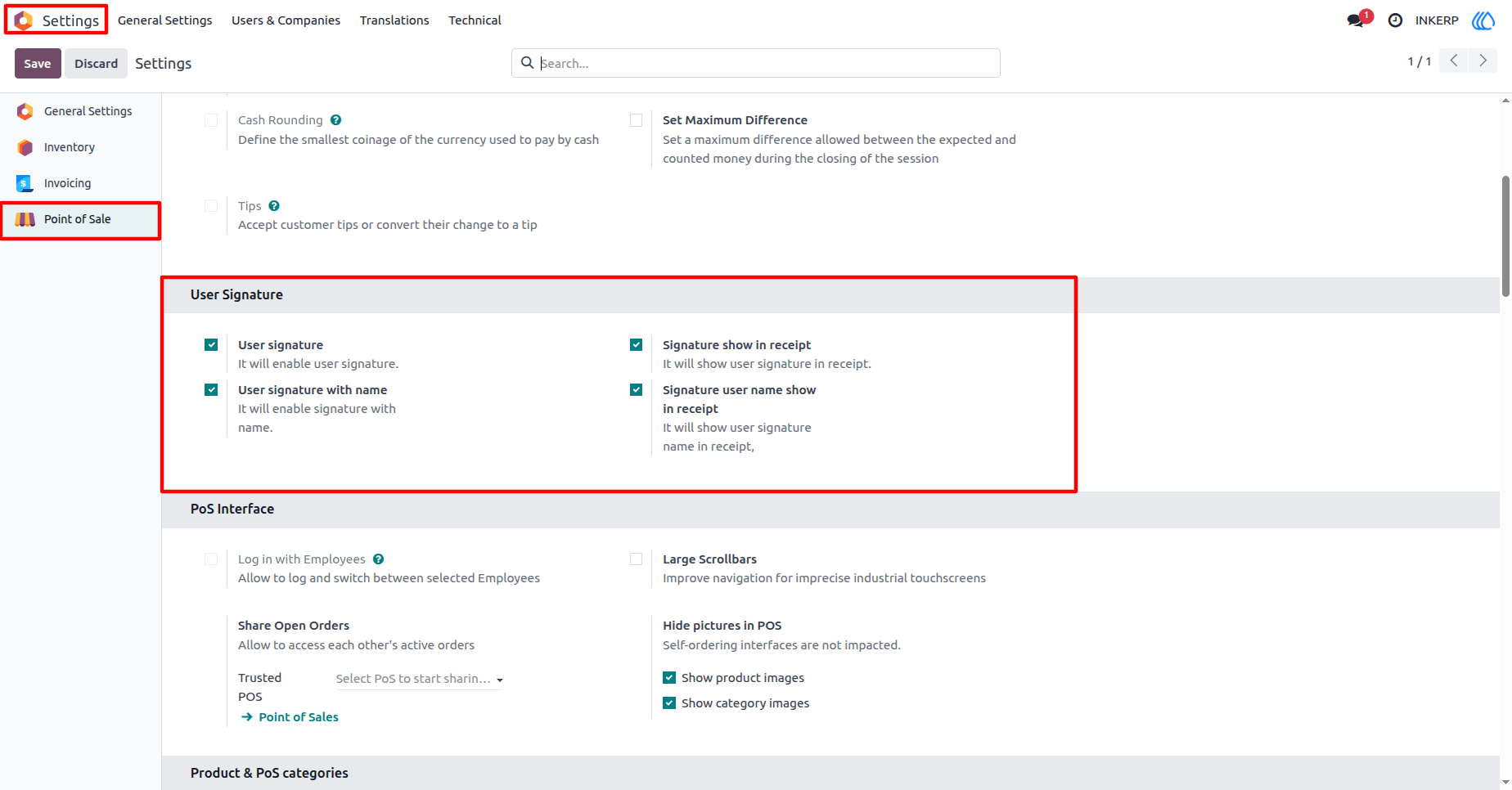This screenshot has width=1512, height=790.
Task: Uncheck Signature user name show in receipt
Action: (636, 390)
